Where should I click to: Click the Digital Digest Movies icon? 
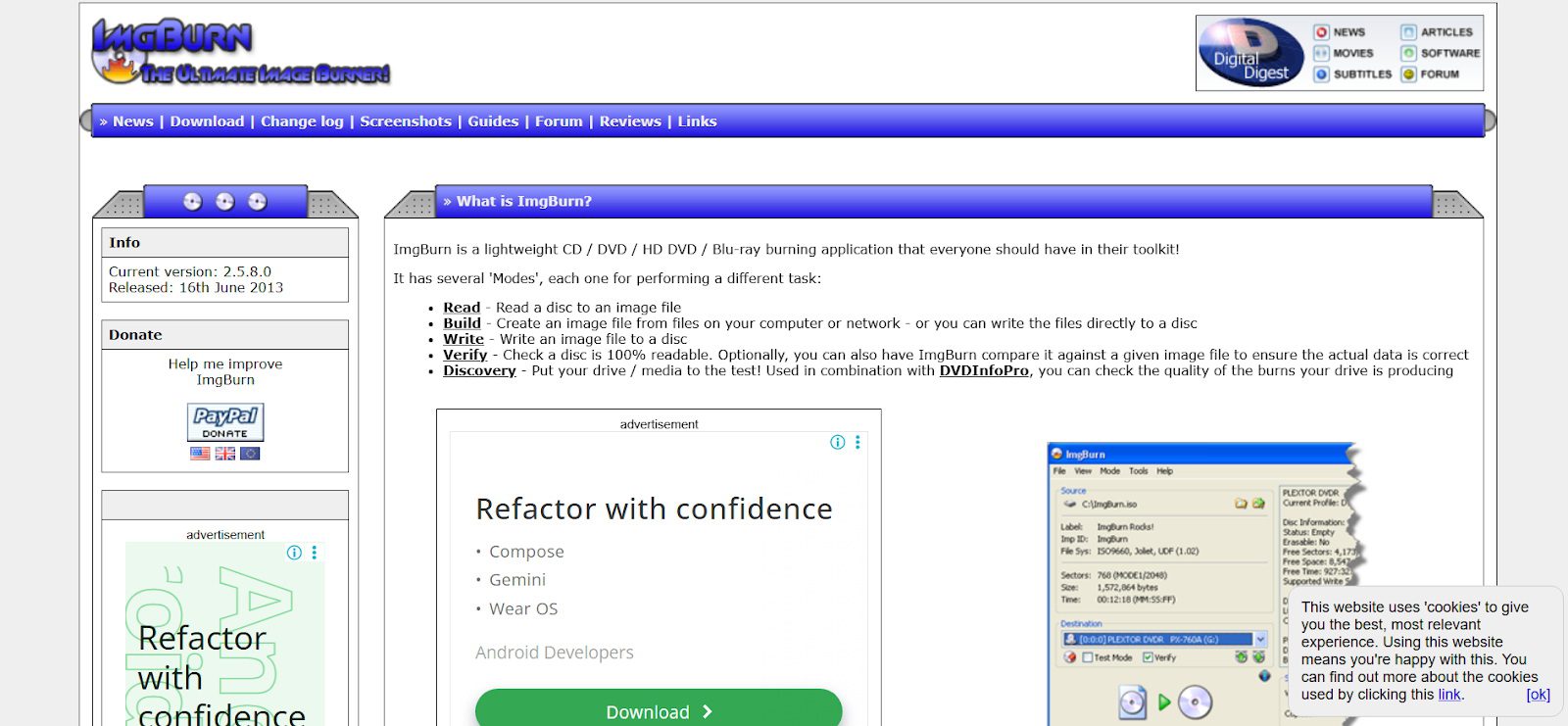click(x=1321, y=53)
